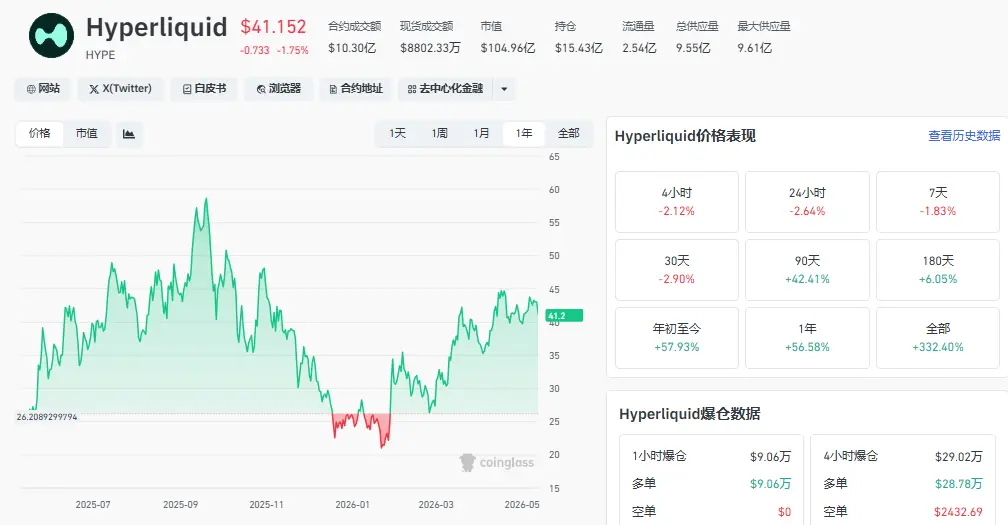This screenshot has width=1008, height=525.
Task: Click the HYPE ticker label
Action: (x=100, y=55)
